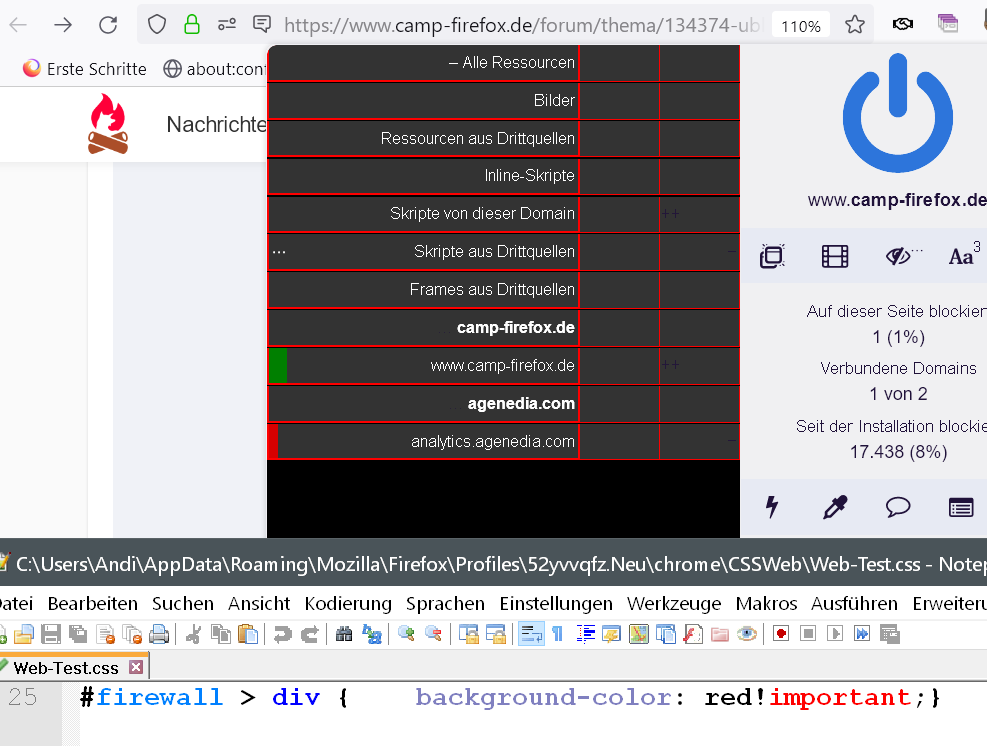Toggle Notepad++ word wrap icon
The width and height of the screenshot is (987, 746).
531,634
